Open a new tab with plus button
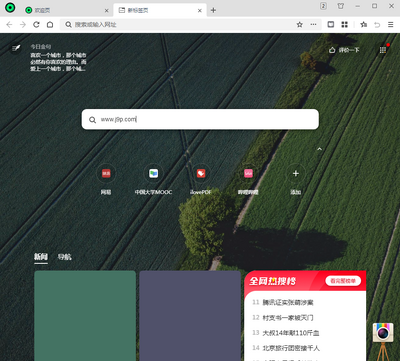Screen dimensions: 400x361 tap(213, 10)
